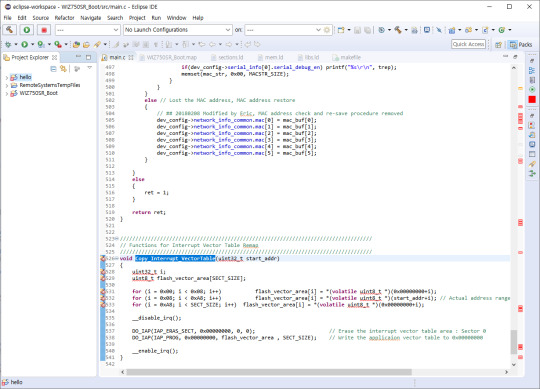Click the green Launch run button
This screenshot has width=540, height=389.
tap(27, 30)
